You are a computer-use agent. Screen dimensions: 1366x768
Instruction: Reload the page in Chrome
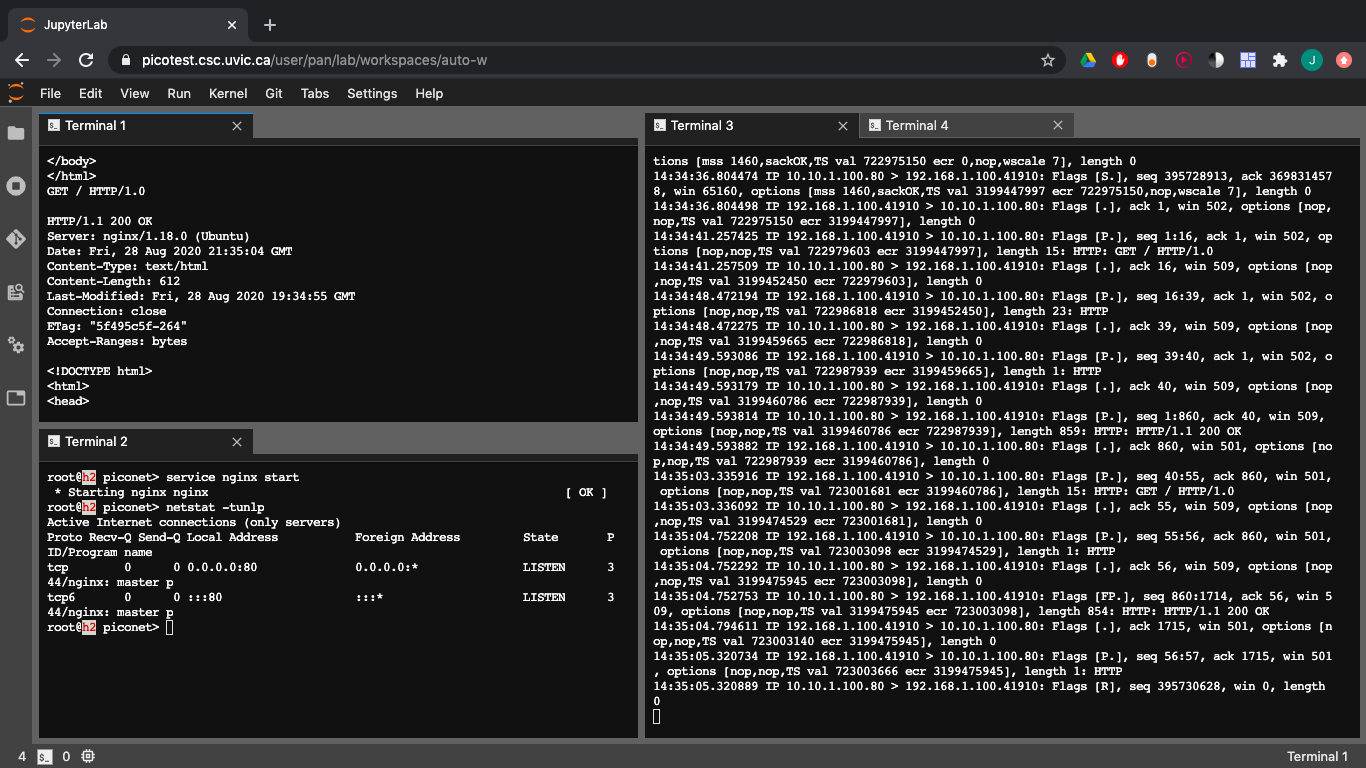point(86,60)
